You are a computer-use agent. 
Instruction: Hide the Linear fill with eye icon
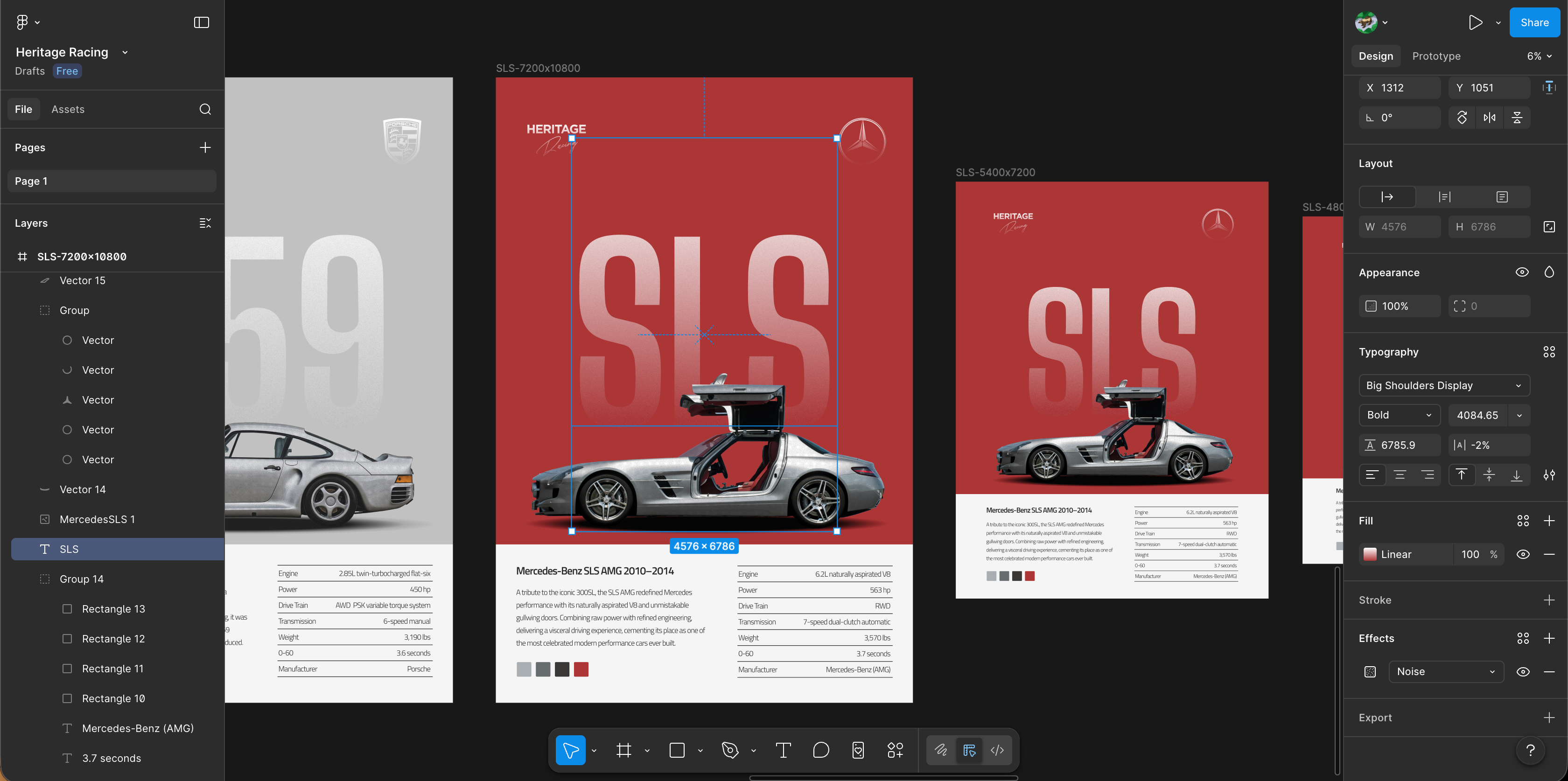(x=1522, y=554)
